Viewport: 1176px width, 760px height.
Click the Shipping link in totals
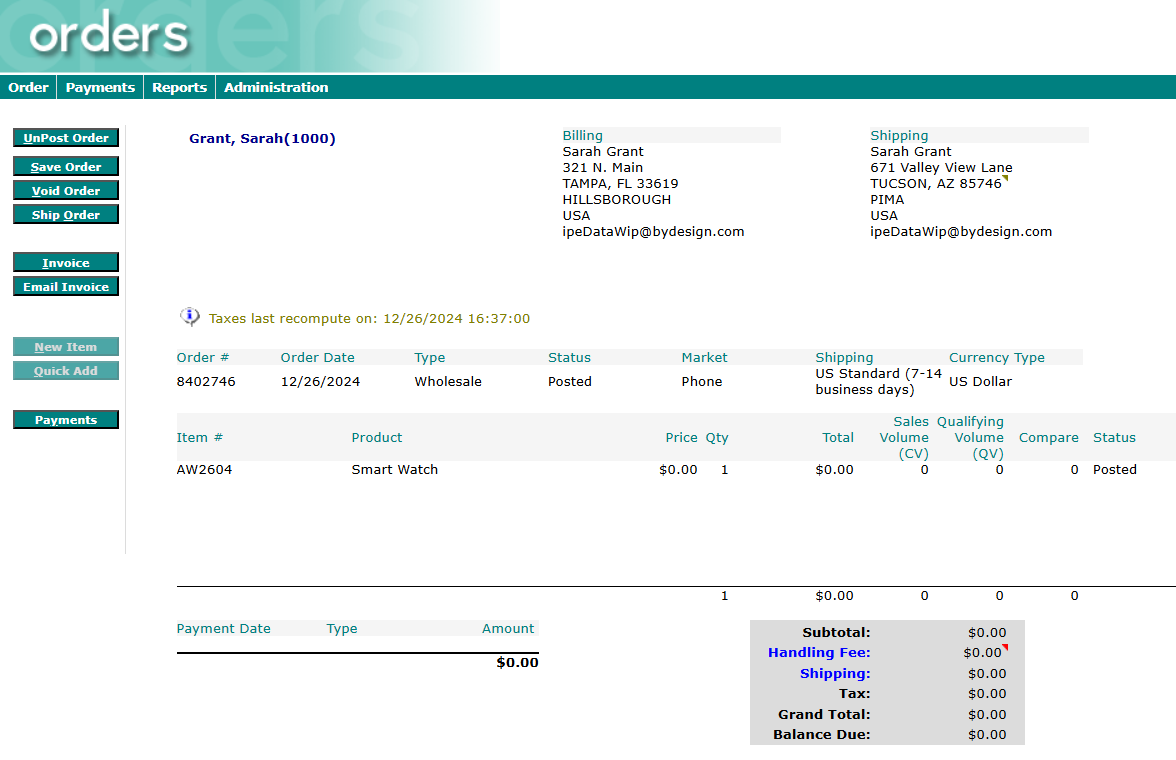pos(835,674)
